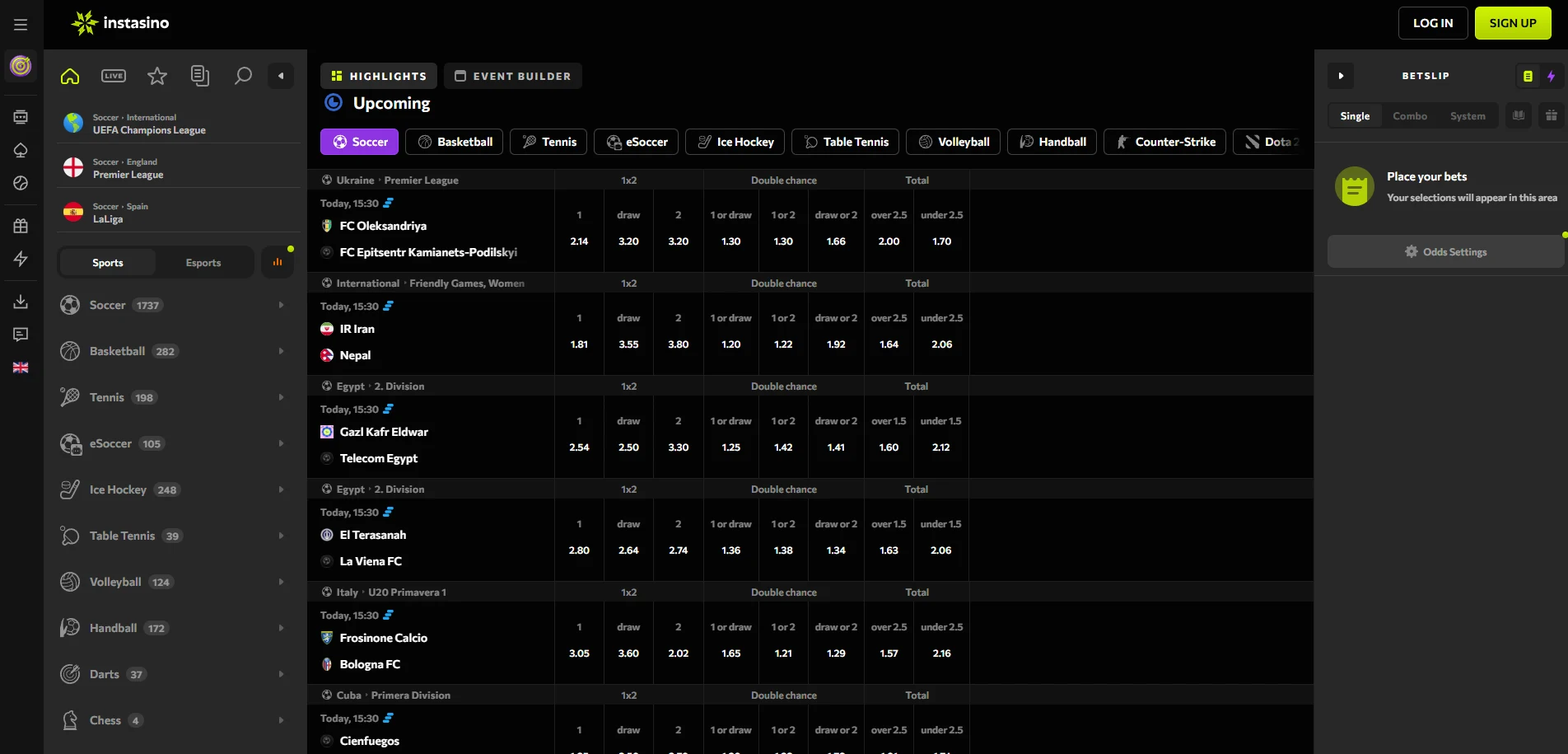
Task: Change language via the UK flag icon
Action: (21, 367)
